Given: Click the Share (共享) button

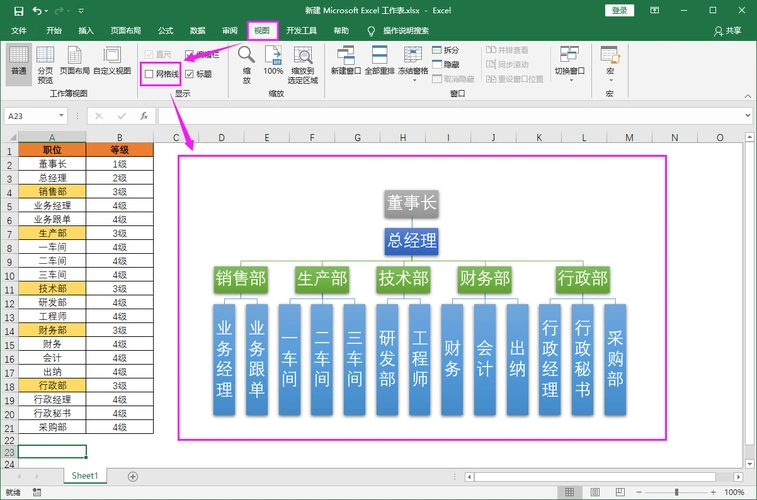Looking at the screenshot, I should (x=728, y=31).
